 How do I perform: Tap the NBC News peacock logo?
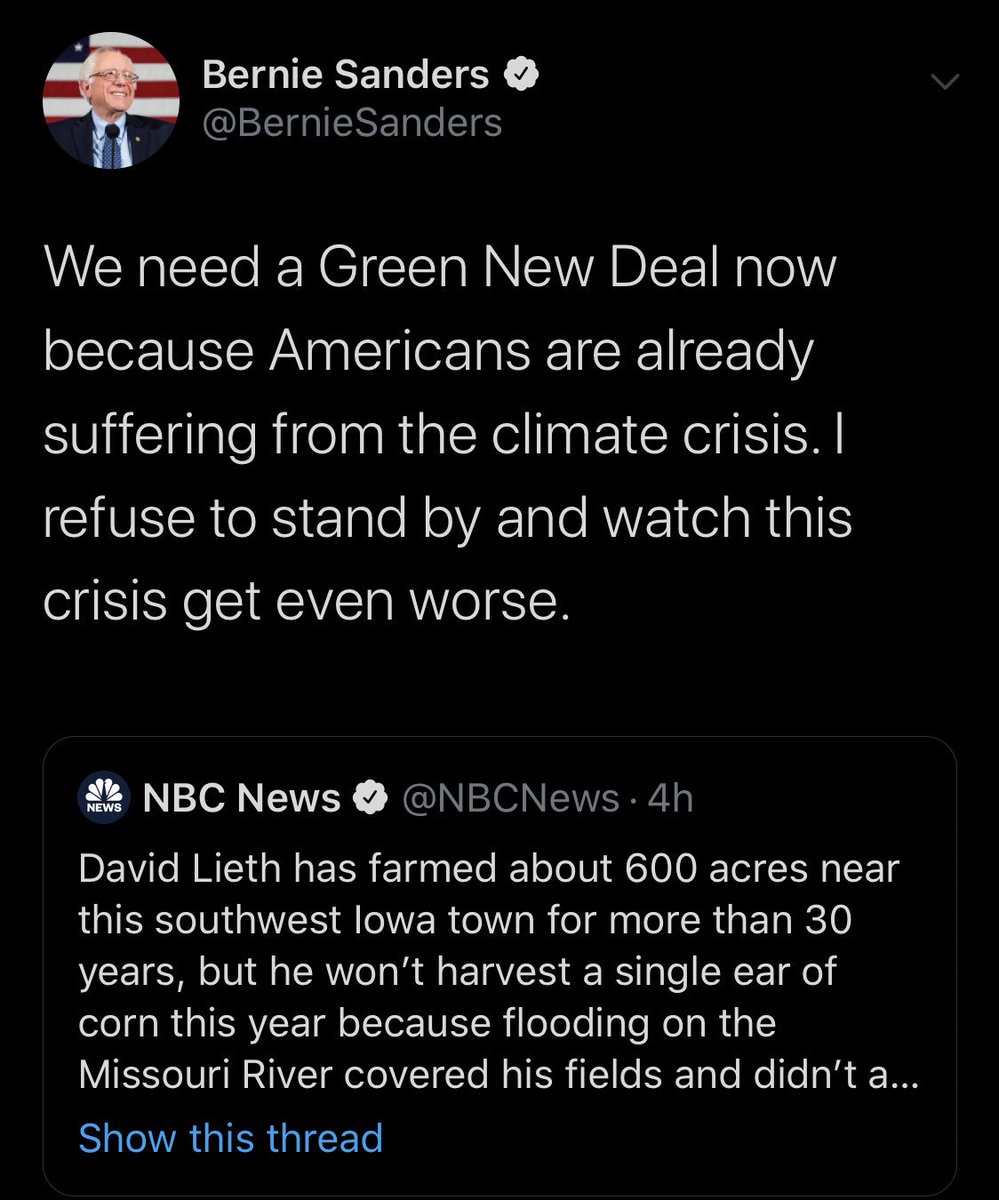click(x=104, y=798)
